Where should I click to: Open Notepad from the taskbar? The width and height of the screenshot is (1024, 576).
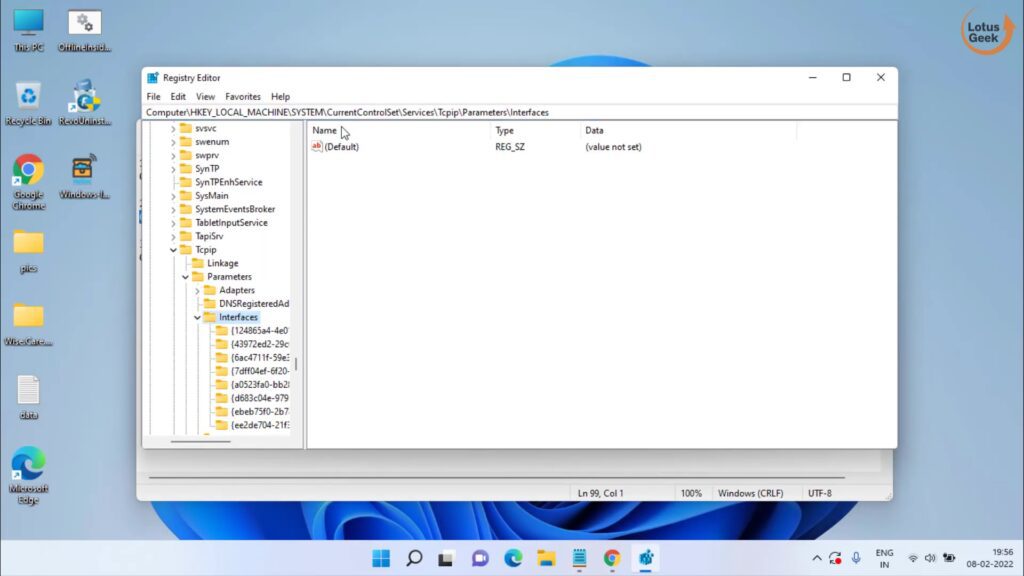coord(579,558)
